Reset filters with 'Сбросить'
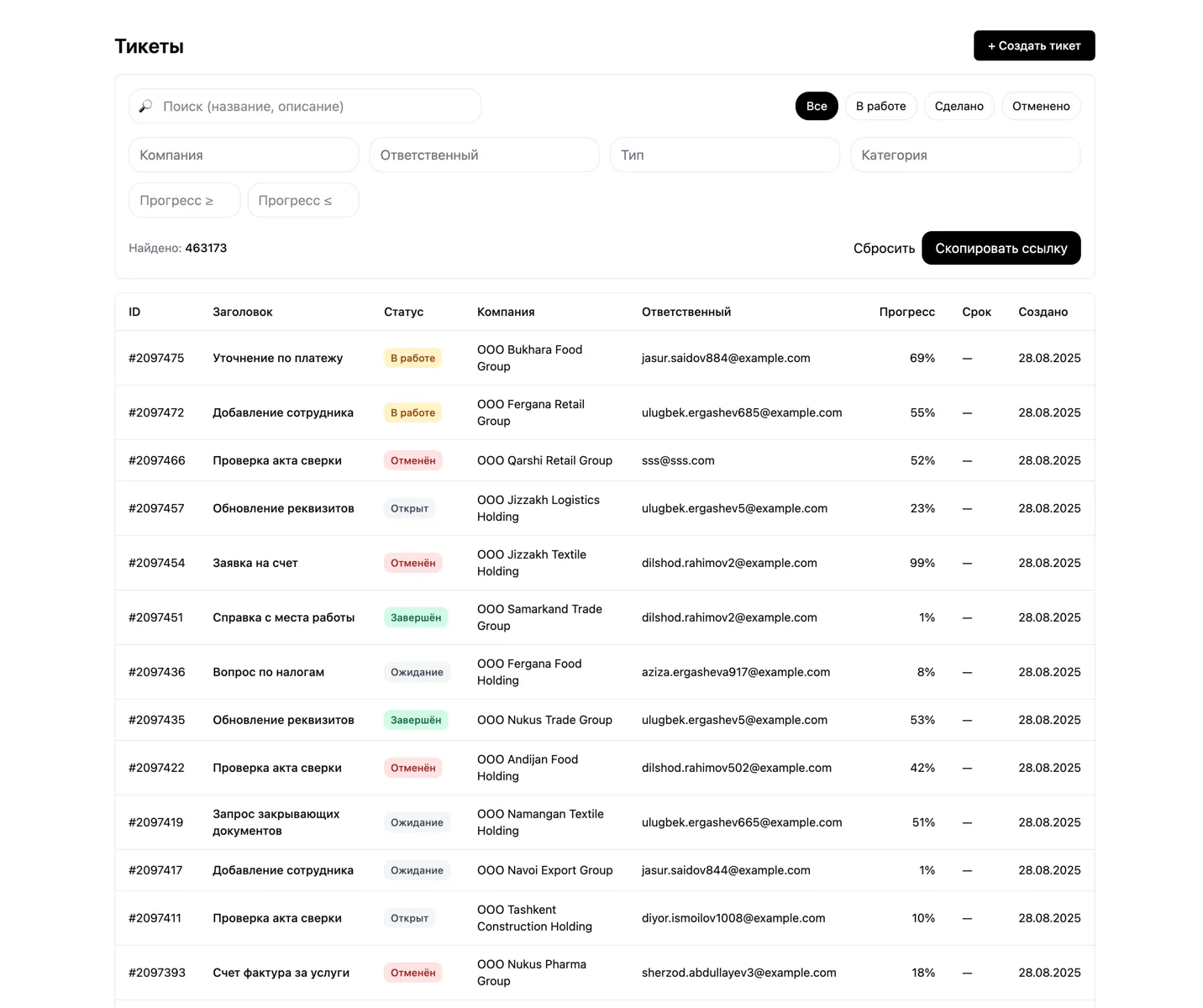 click(884, 248)
